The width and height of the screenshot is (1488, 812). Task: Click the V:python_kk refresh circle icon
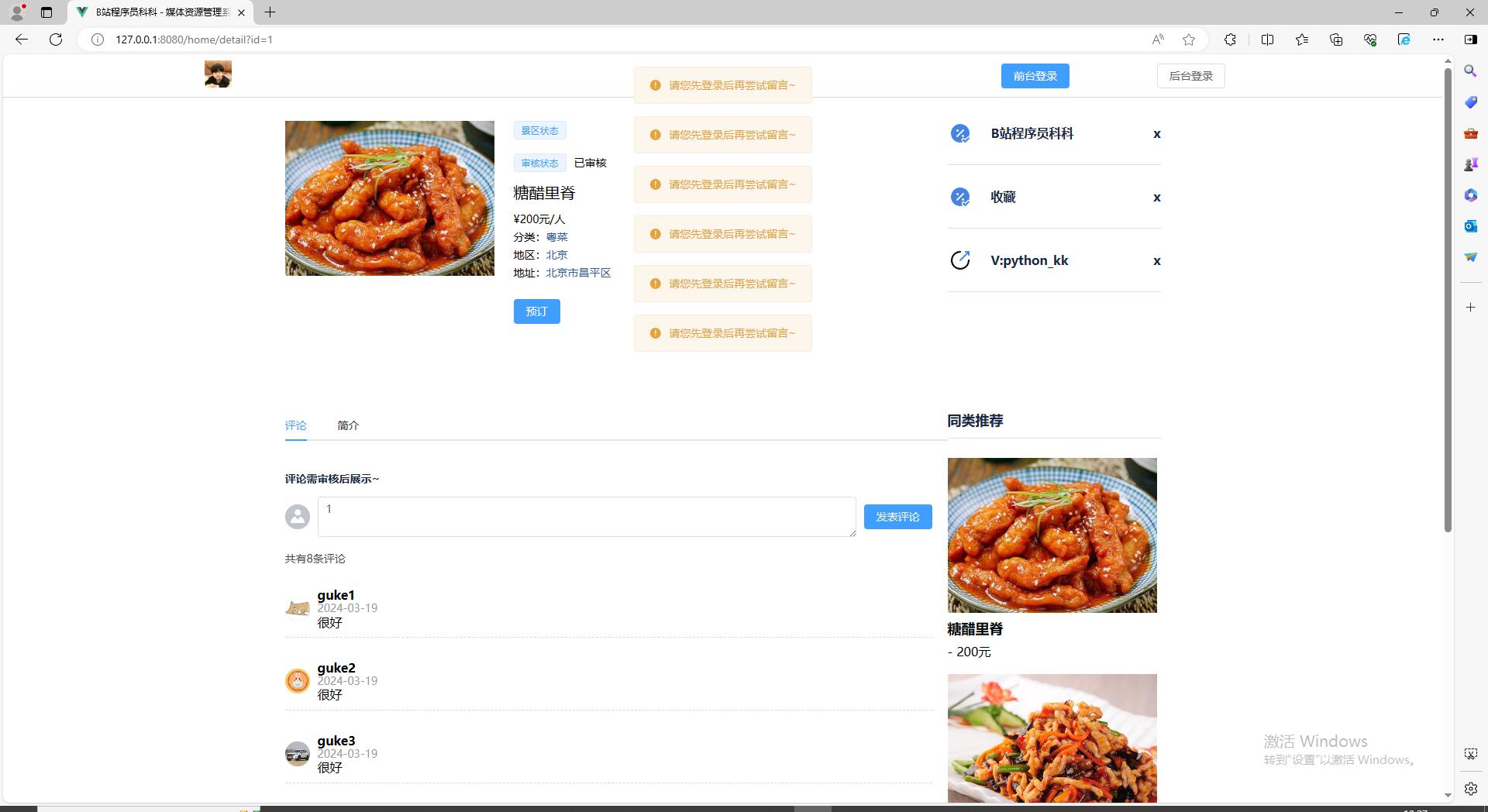click(x=960, y=261)
